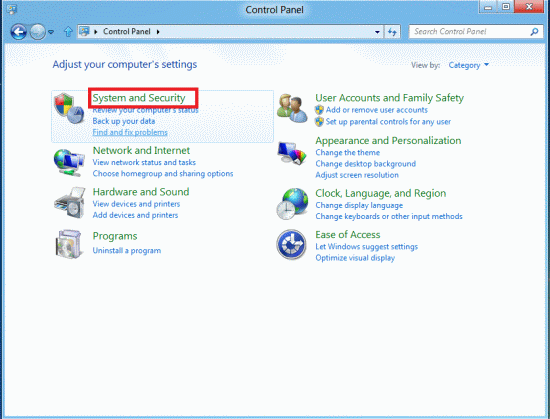Click the Clock, Language, and Region globe icon

[292, 204]
